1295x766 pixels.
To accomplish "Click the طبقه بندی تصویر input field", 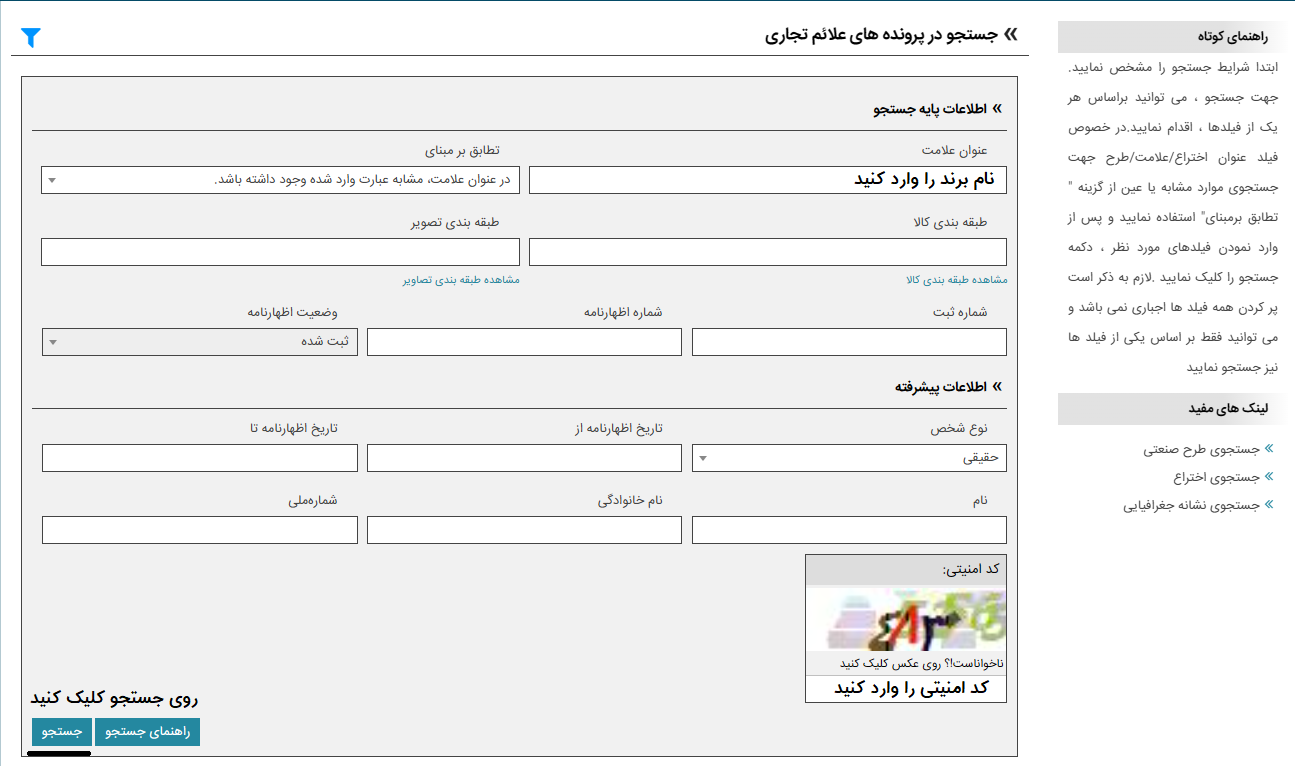I will (280, 252).
